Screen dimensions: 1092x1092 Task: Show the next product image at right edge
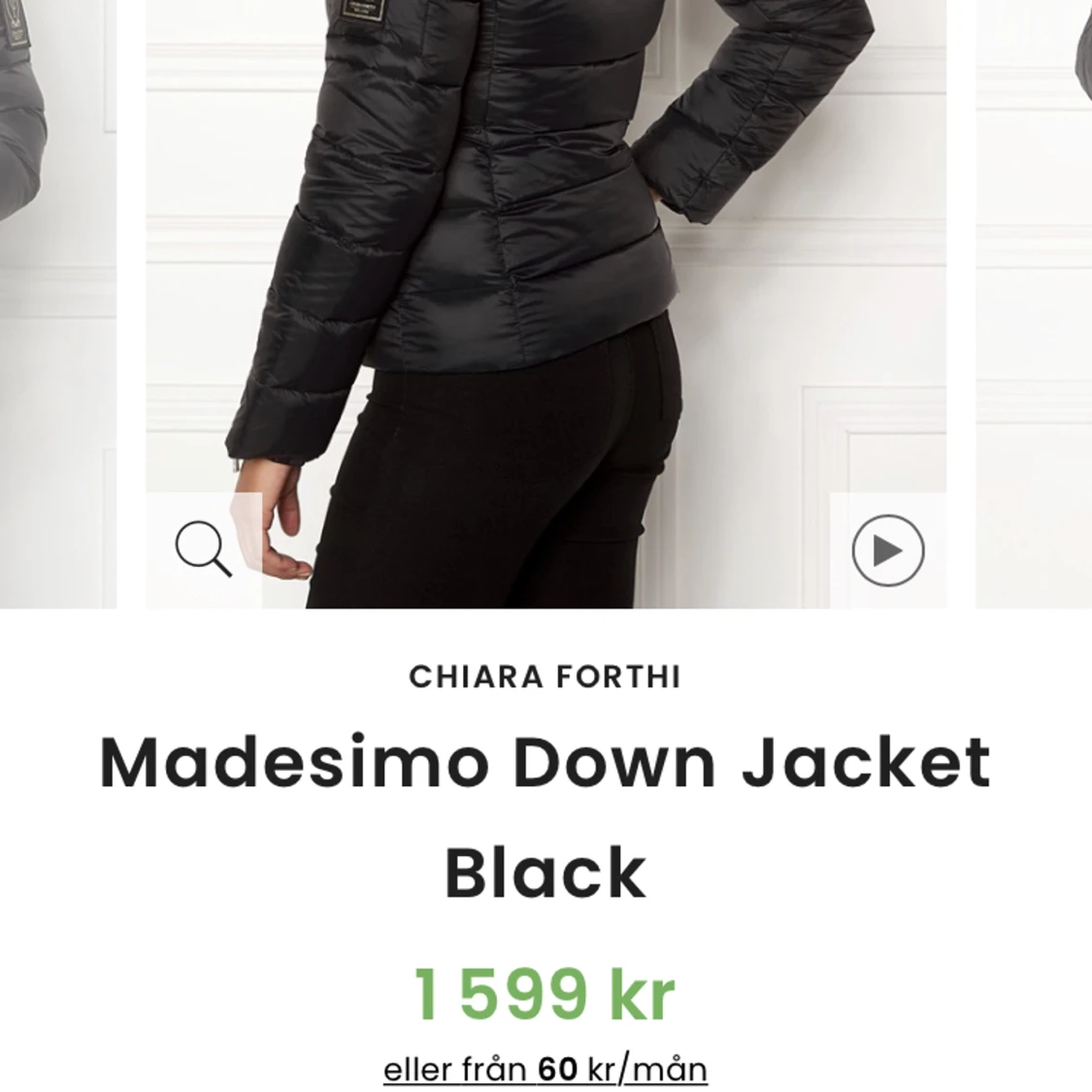point(1034,304)
